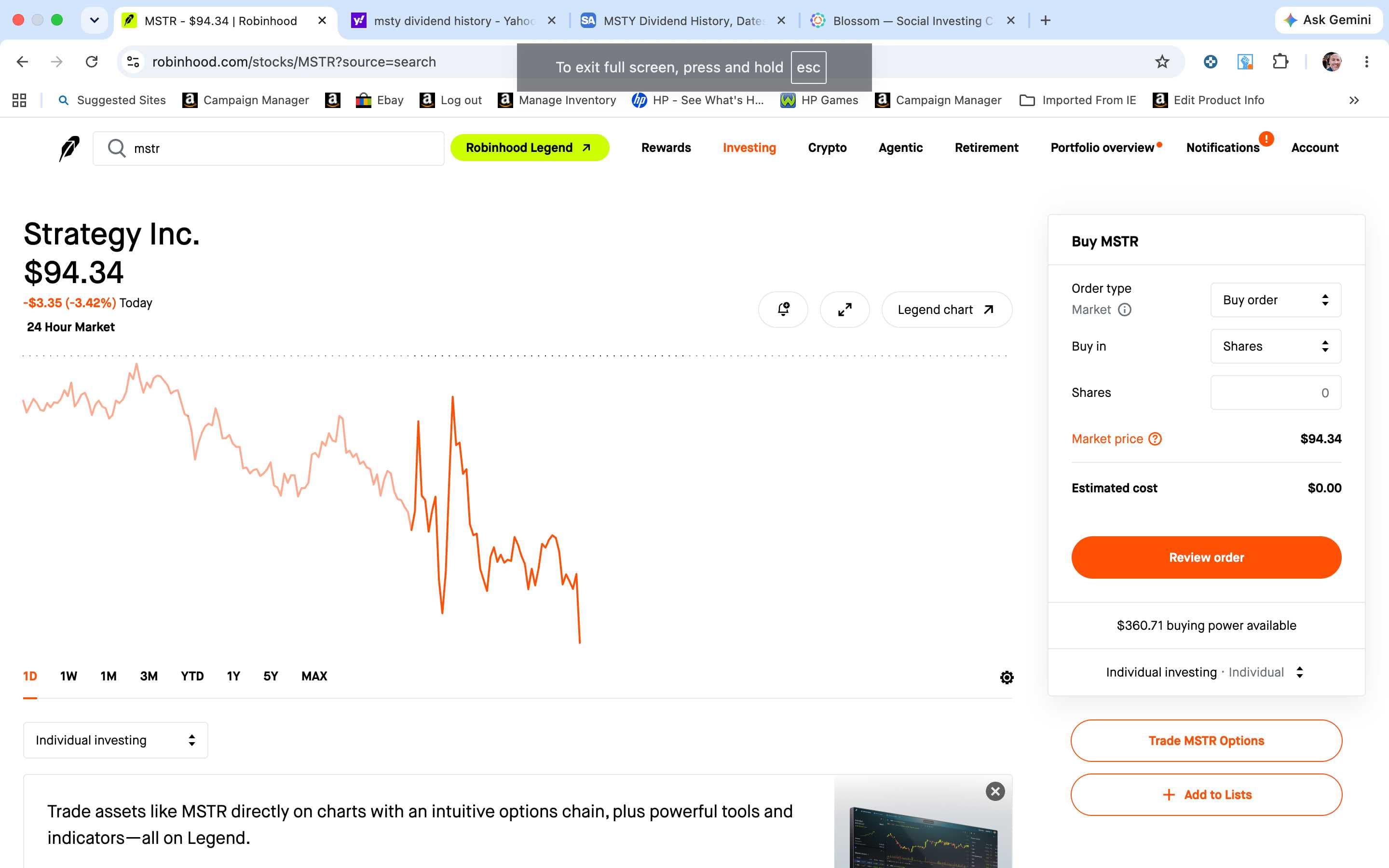Open the Imported From IE bookmark folder
The width and height of the screenshot is (1389, 868).
click(x=1077, y=100)
